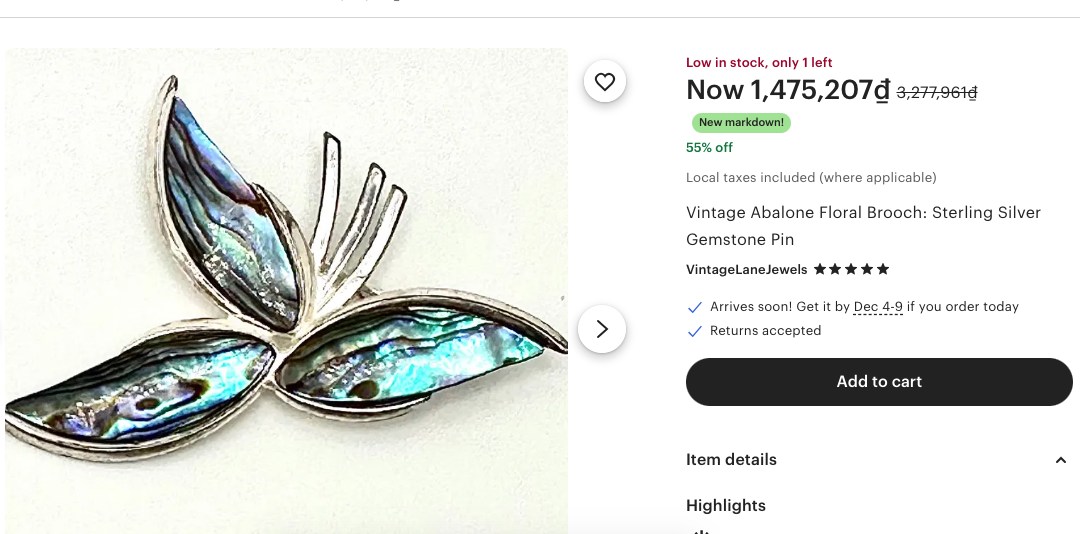This screenshot has height=534, width=1080.
Task: Click the Add to cart button
Action: click(x=879, y=382)
